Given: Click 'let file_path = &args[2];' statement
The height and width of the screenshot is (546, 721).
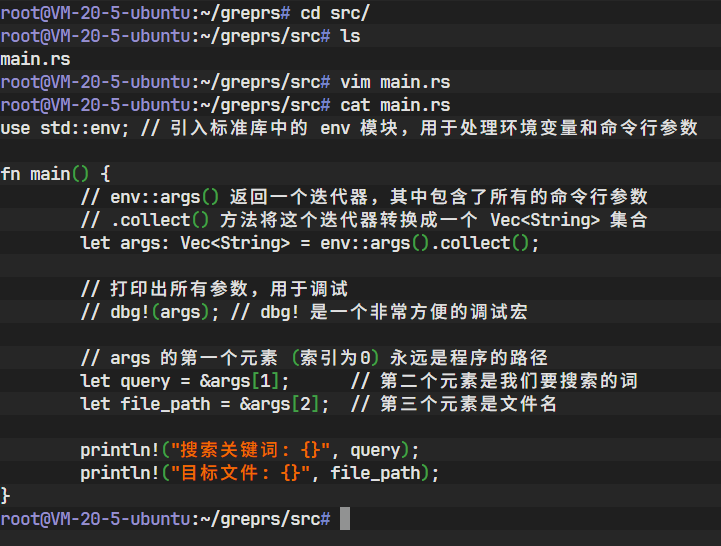Looking at the screenshot, I should coord(205,404).
